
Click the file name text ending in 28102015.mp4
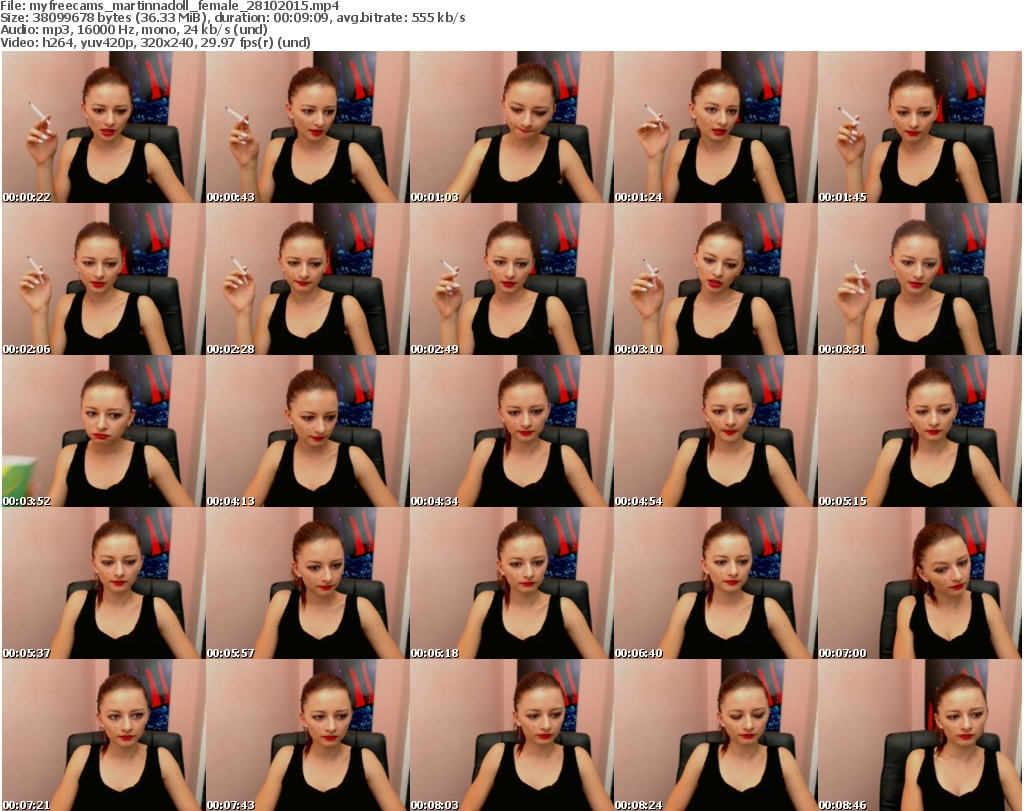[x=184, y=6]
